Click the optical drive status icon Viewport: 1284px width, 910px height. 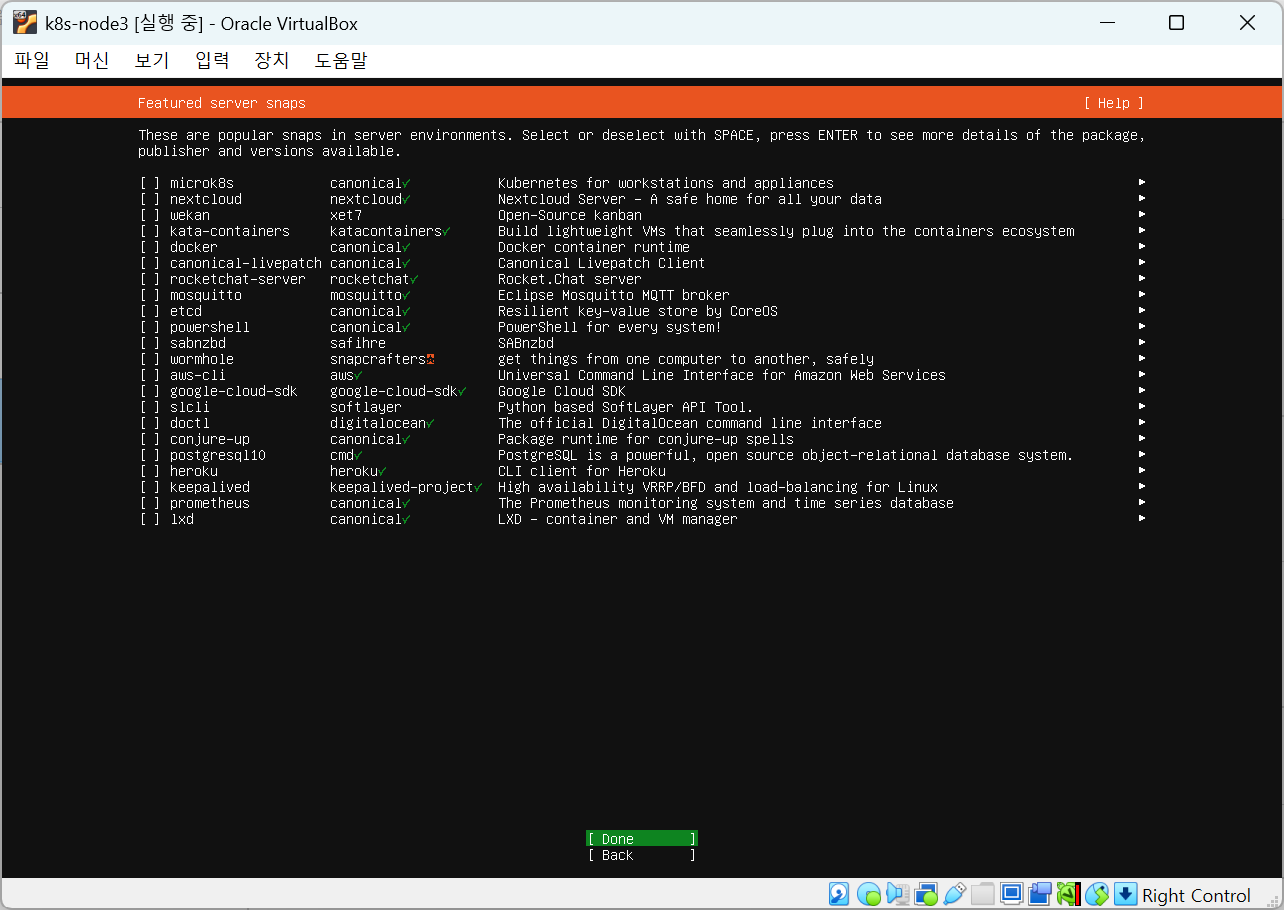coord(868,894)
